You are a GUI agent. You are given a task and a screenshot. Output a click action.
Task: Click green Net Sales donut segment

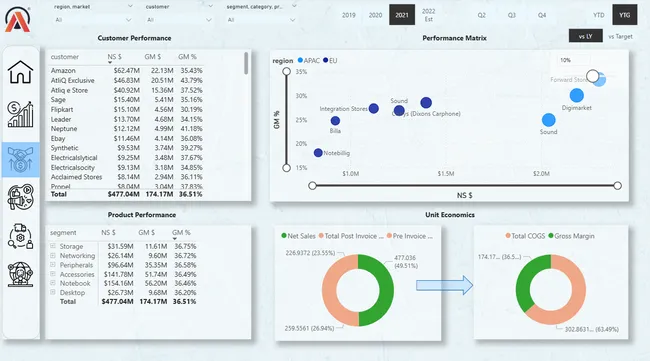click(x=386, y=290)
